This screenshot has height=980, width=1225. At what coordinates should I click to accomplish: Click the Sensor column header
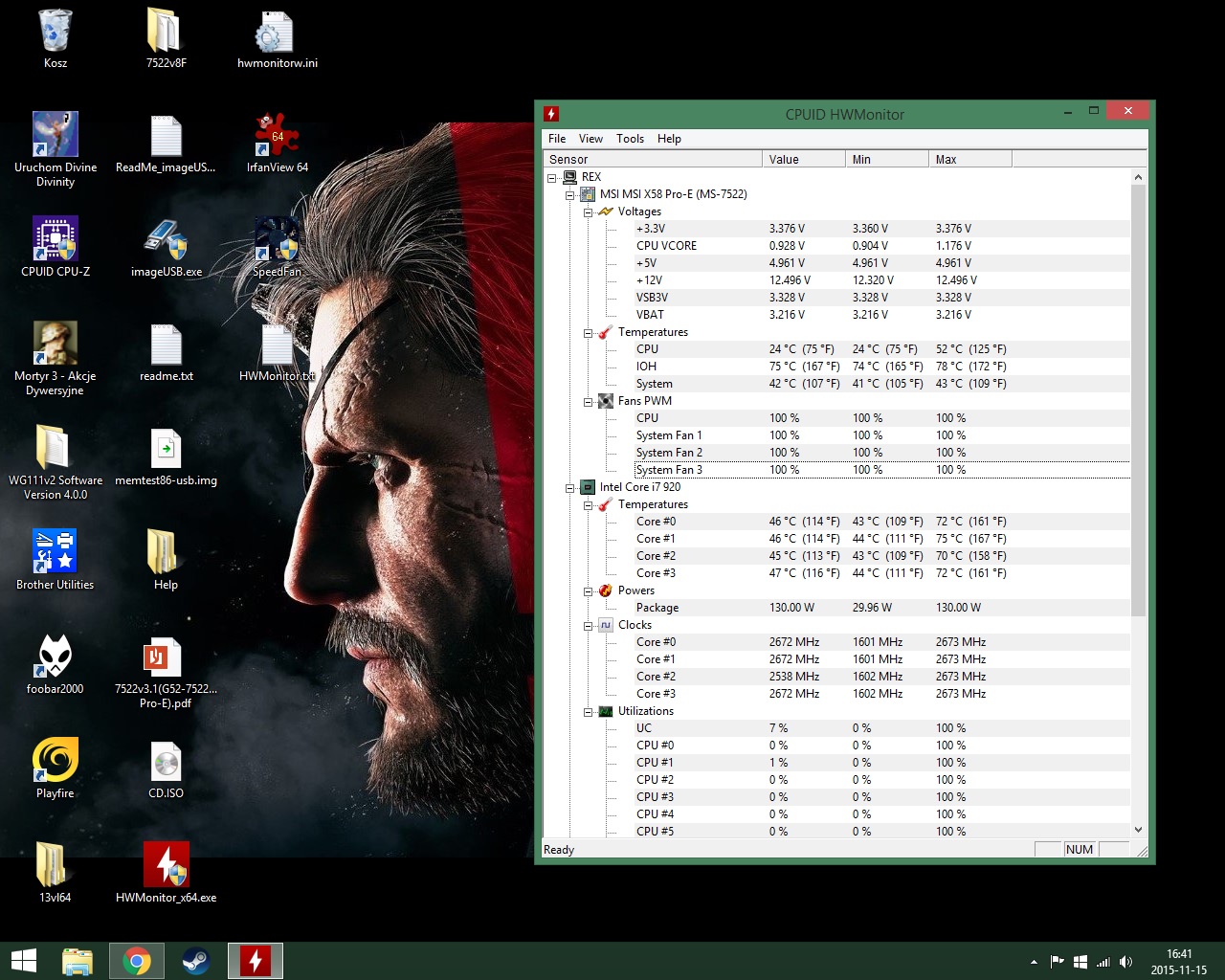pos(653,160)
